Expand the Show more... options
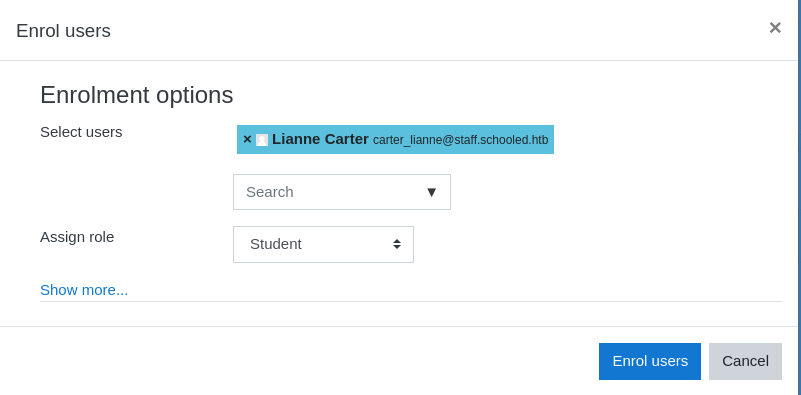This screenshot has width=801, height=395. 84,290
